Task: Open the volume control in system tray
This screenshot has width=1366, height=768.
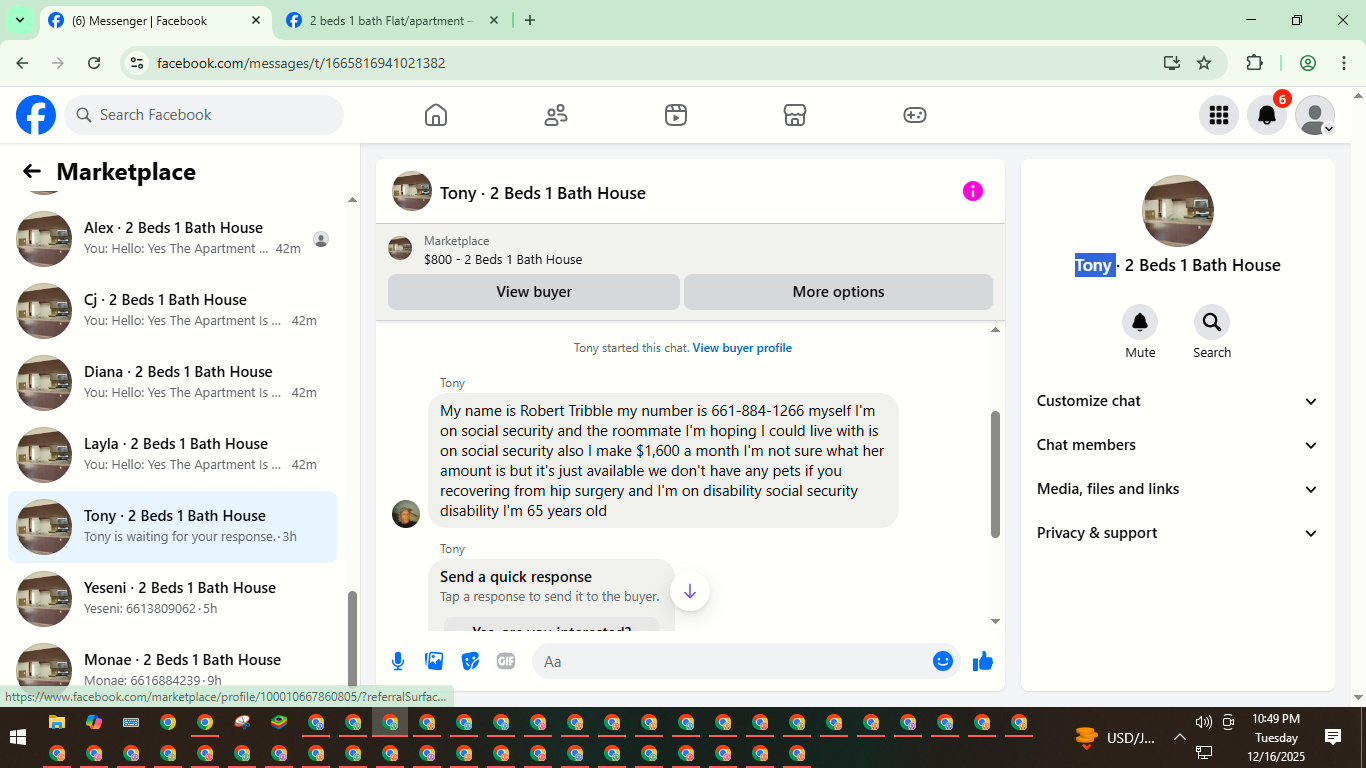Action: 1203,722
